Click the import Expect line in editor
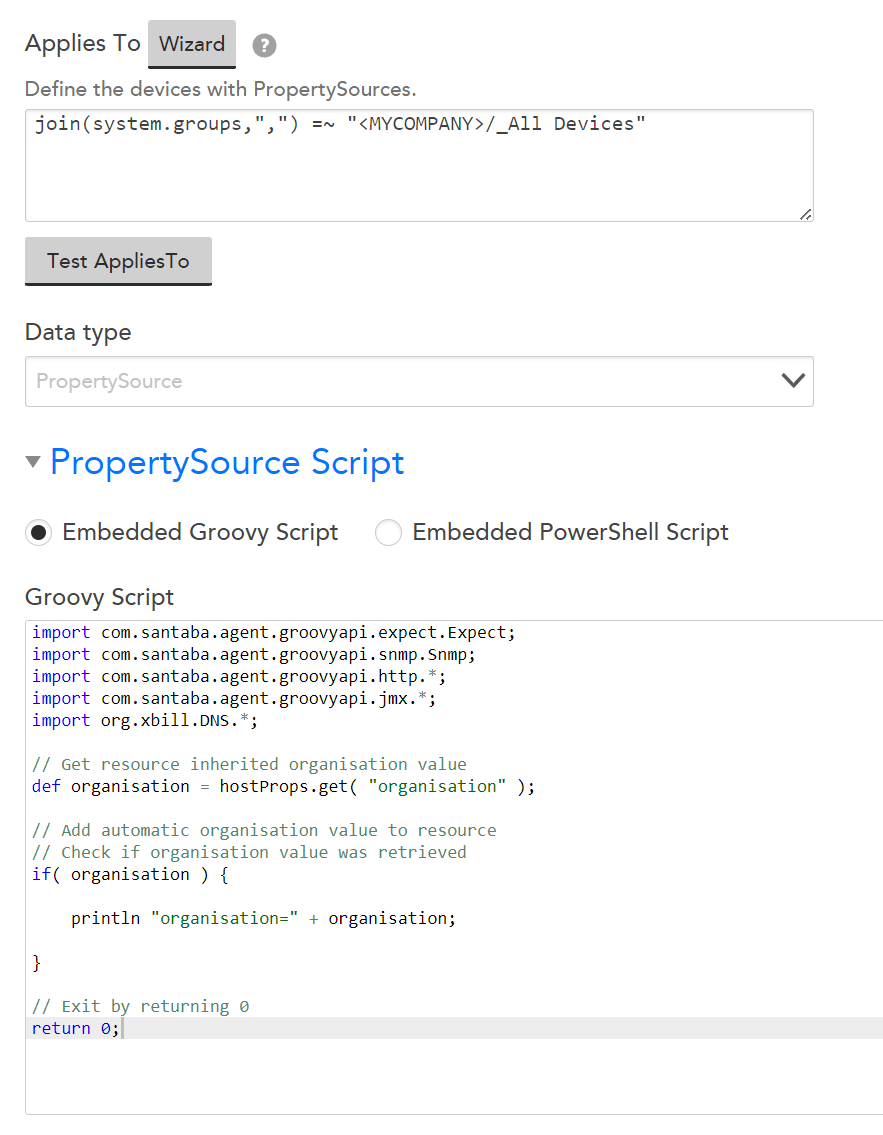Viewport: 883px width, 1135px height. pyautogui.click(x=274, y=633)
